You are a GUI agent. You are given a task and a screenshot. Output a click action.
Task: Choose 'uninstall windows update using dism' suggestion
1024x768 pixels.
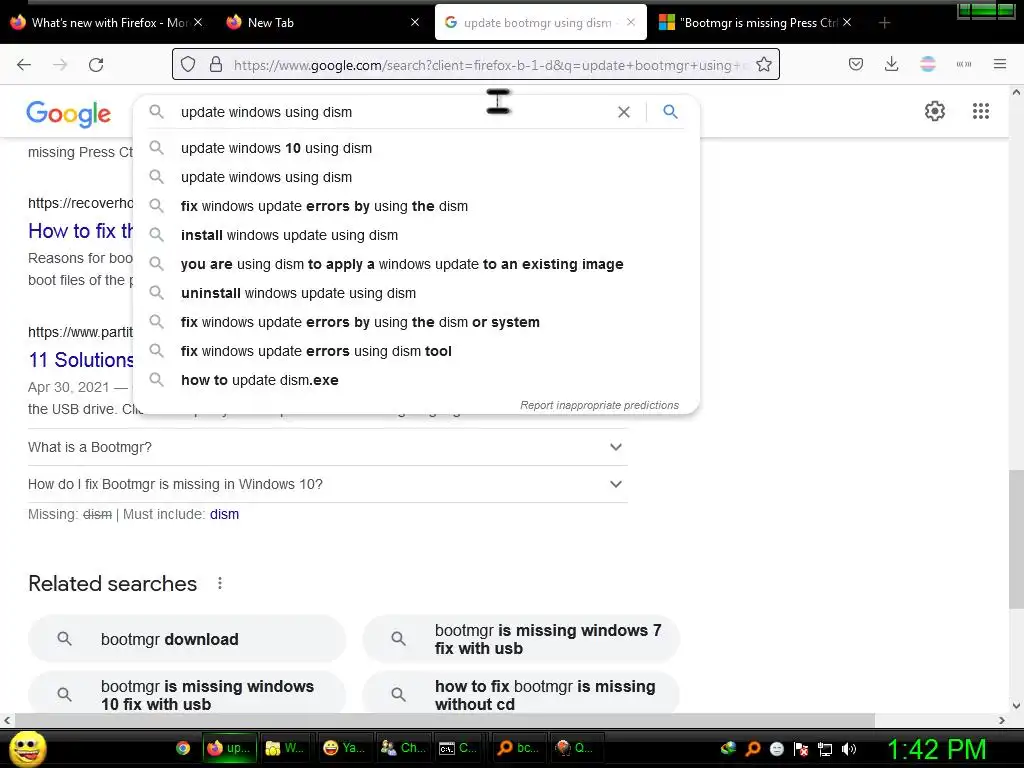[416, 293]
